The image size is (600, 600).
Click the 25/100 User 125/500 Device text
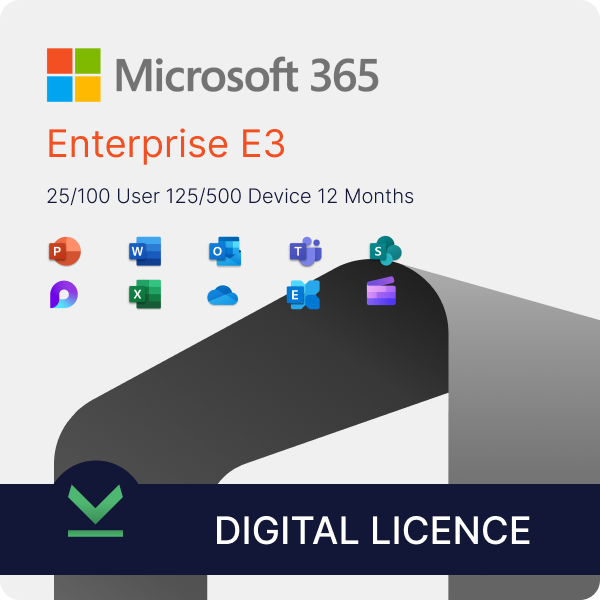179,196
